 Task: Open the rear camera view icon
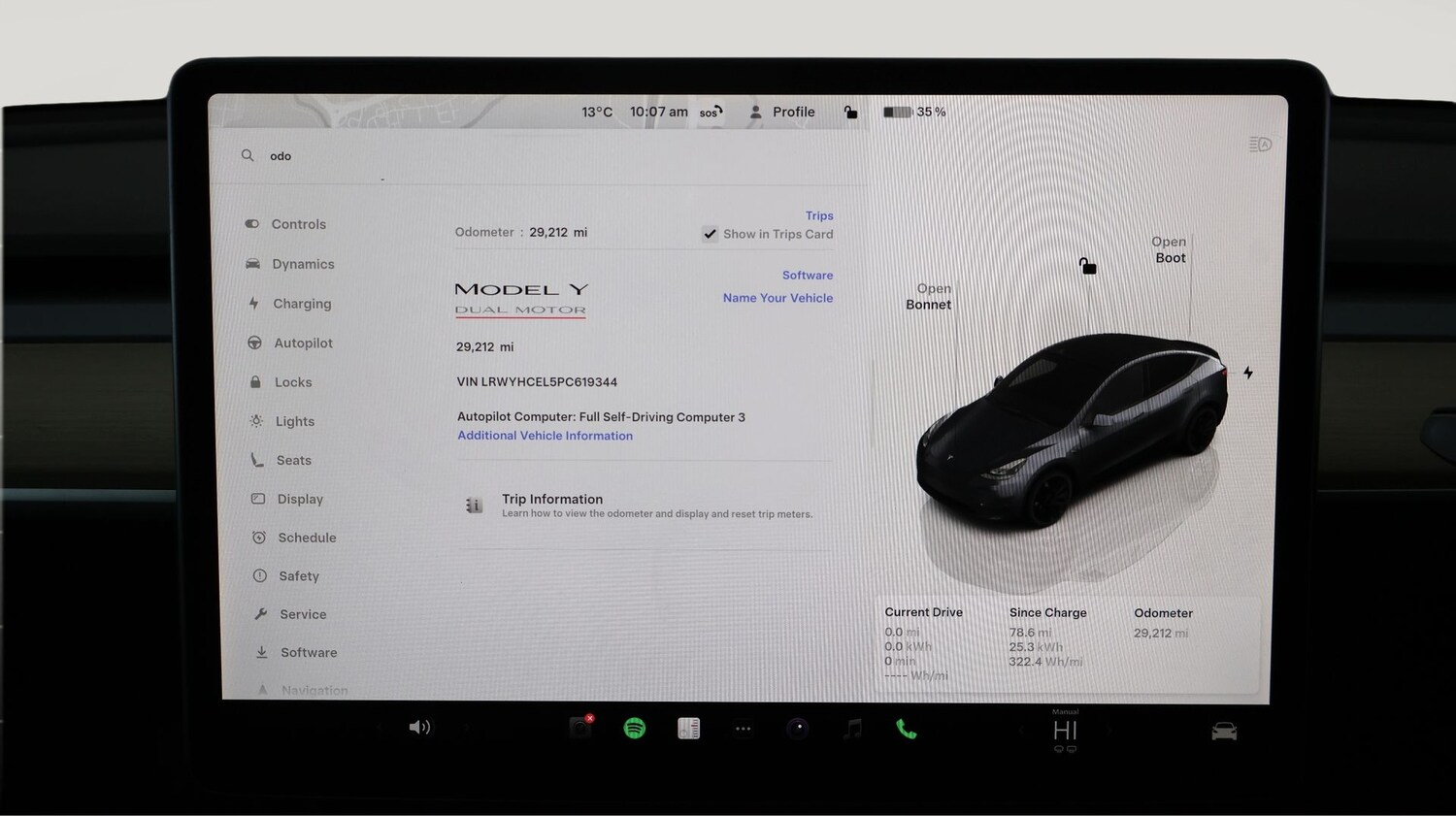point(1223,729)
